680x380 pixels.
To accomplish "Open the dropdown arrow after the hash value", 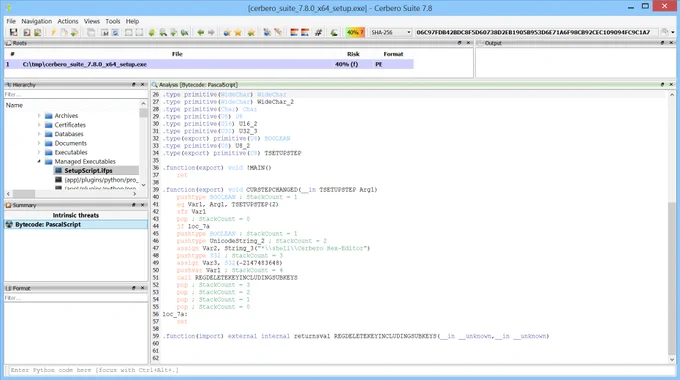I will (x=673, y=32).
